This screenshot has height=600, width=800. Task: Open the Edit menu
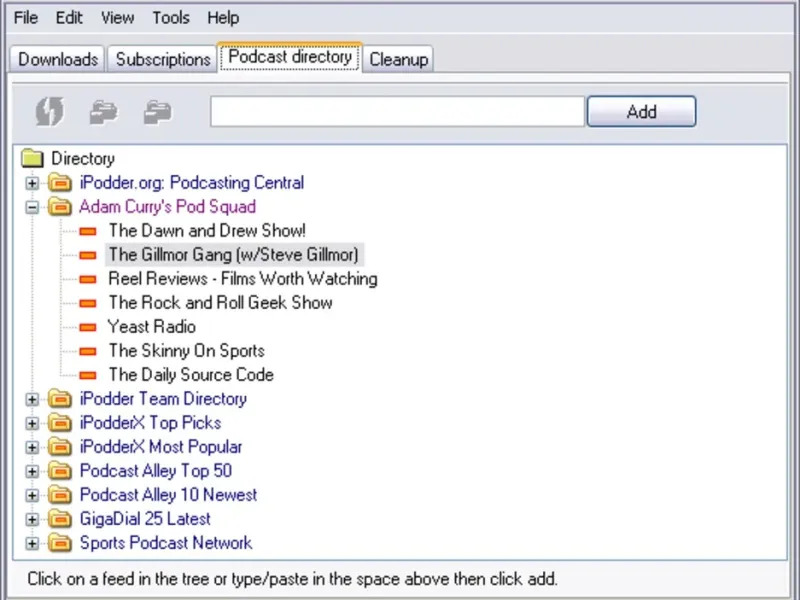click(x=69, y=18)
